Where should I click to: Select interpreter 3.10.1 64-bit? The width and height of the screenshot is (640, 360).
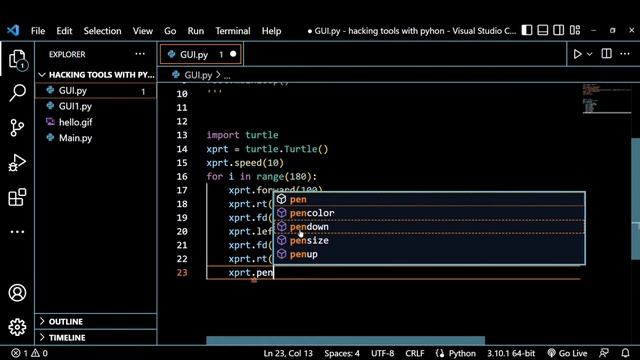coord(511,353)
